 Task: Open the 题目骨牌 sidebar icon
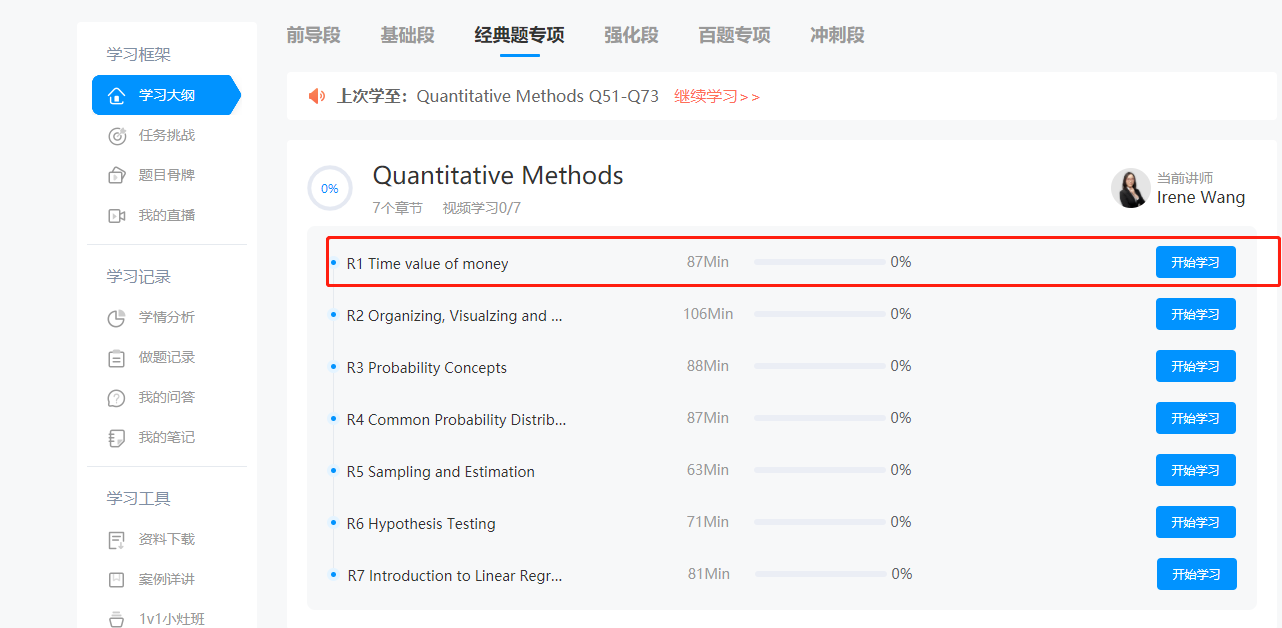[x=117, y=175]
